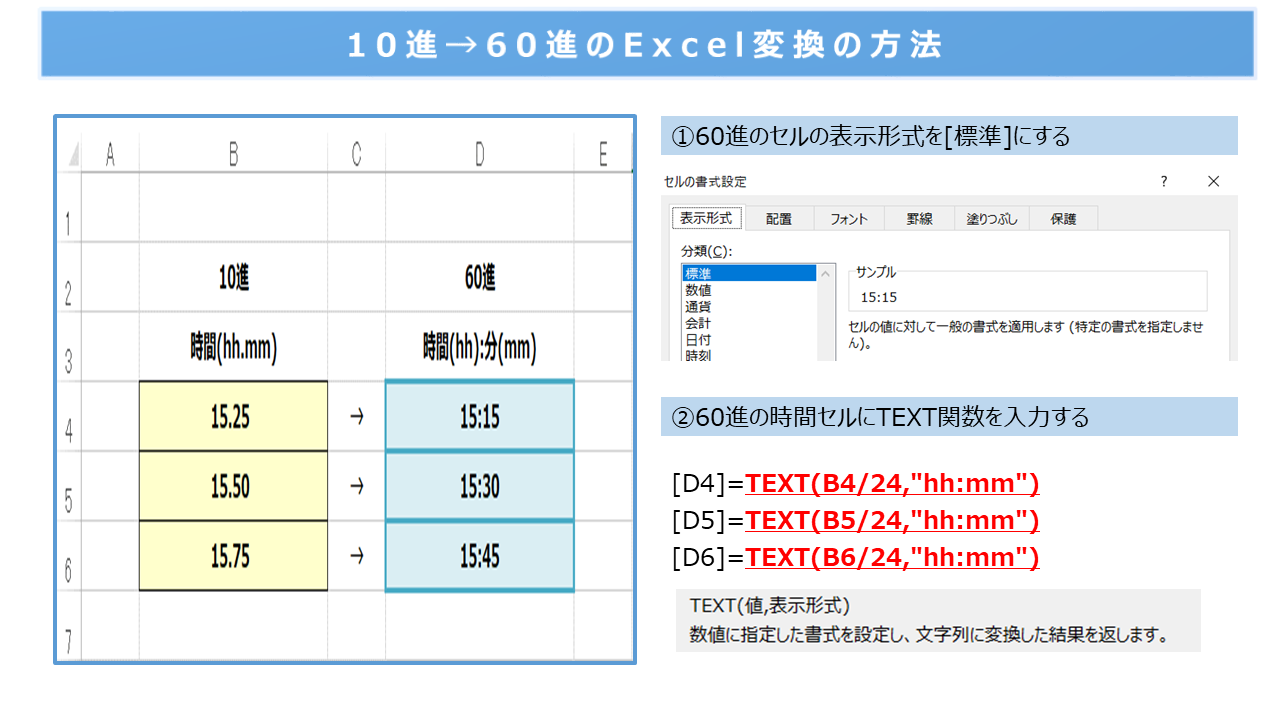Click the 時間(hh.mm) cell
This screenshot has width=1280, height=720.
[233, 346]
